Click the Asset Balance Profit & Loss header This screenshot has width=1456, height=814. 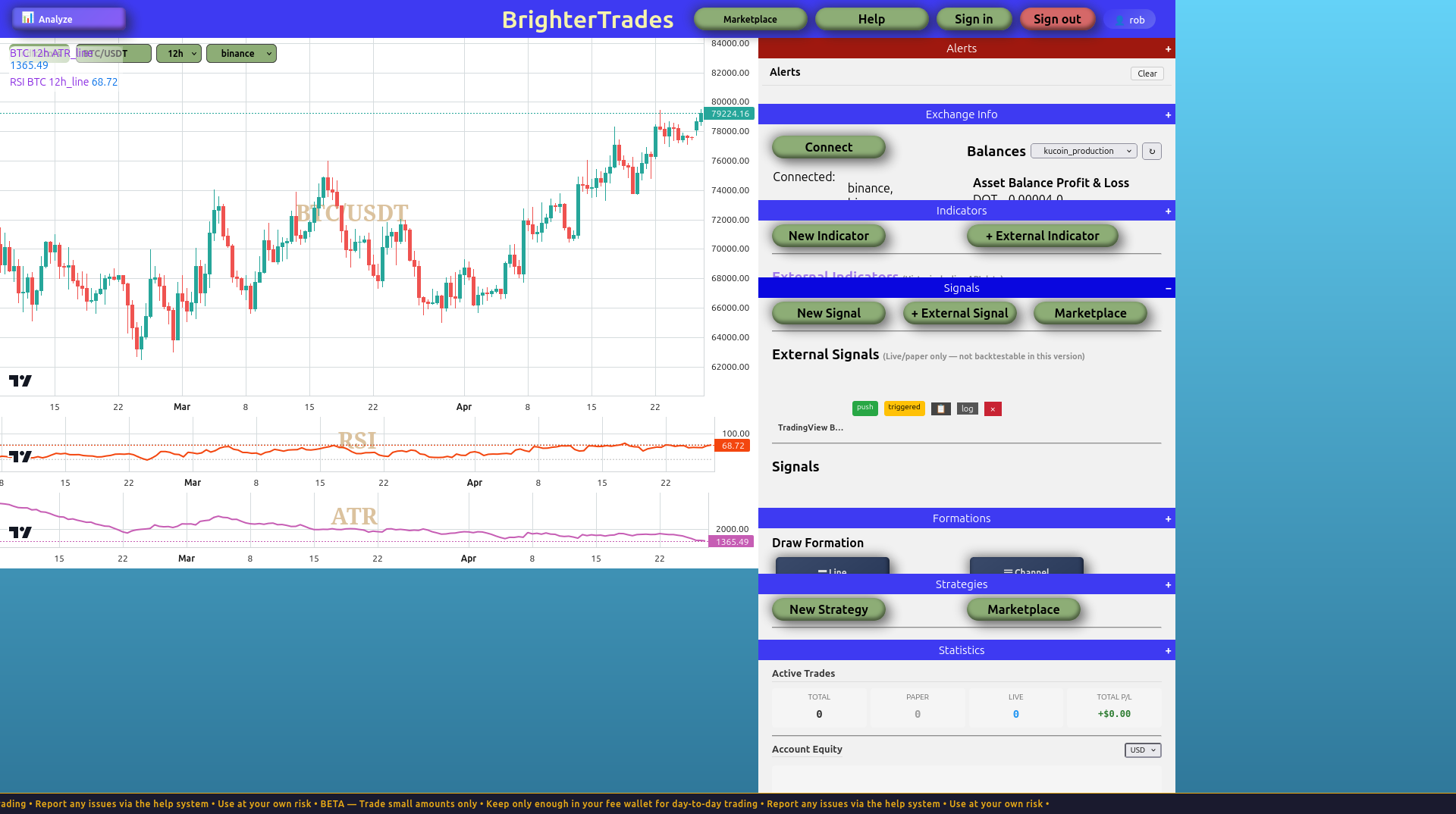(x=1051, y=183)
